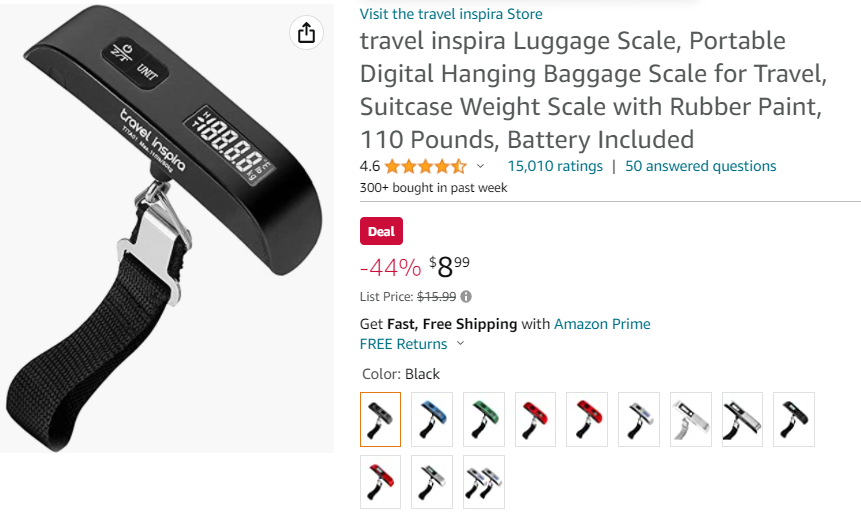The width and height of the screenshot is (861, 517).
Task: Choose the first red scale swatch
Action: [535, 419]
